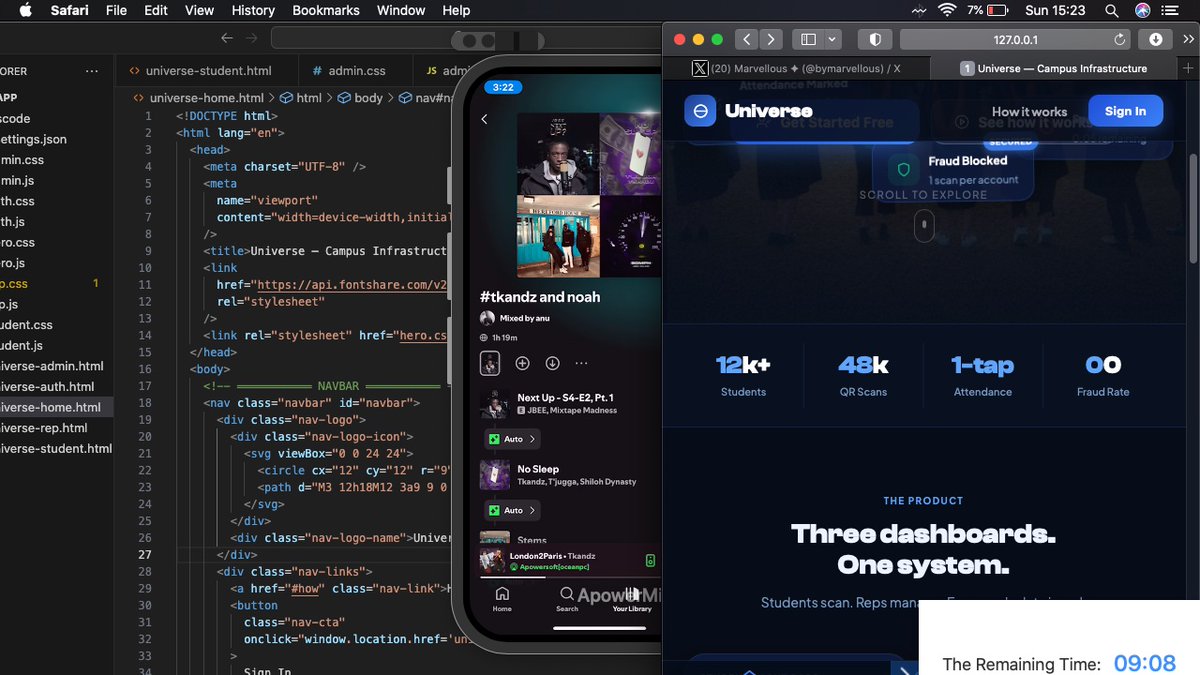Open the Safari sidebar options dropdown arrow
This screenshot has height=675, width=1200.
pyautogui.click(x=833, y=39)
